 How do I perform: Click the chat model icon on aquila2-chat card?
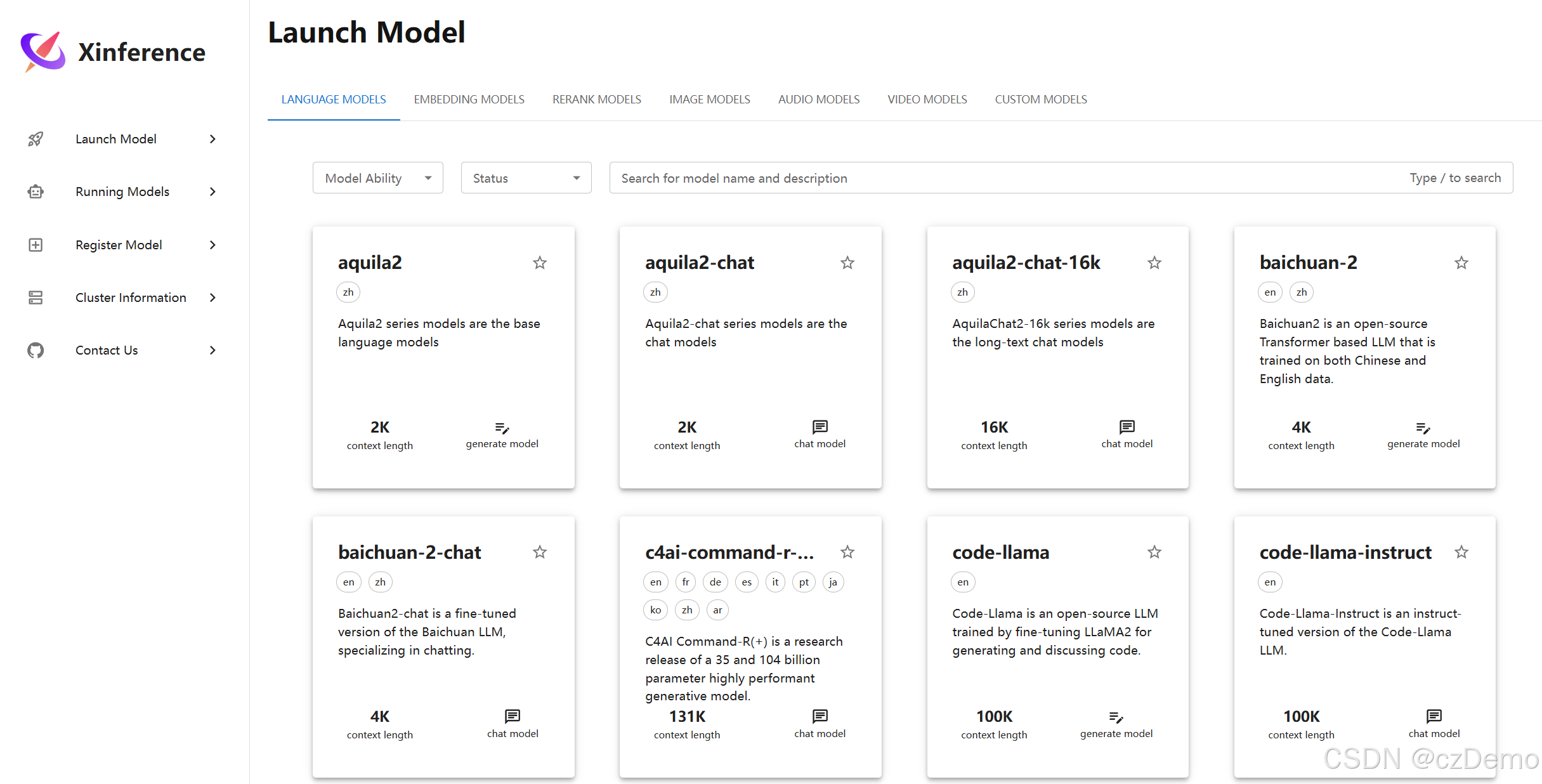(x=820, y=427)
